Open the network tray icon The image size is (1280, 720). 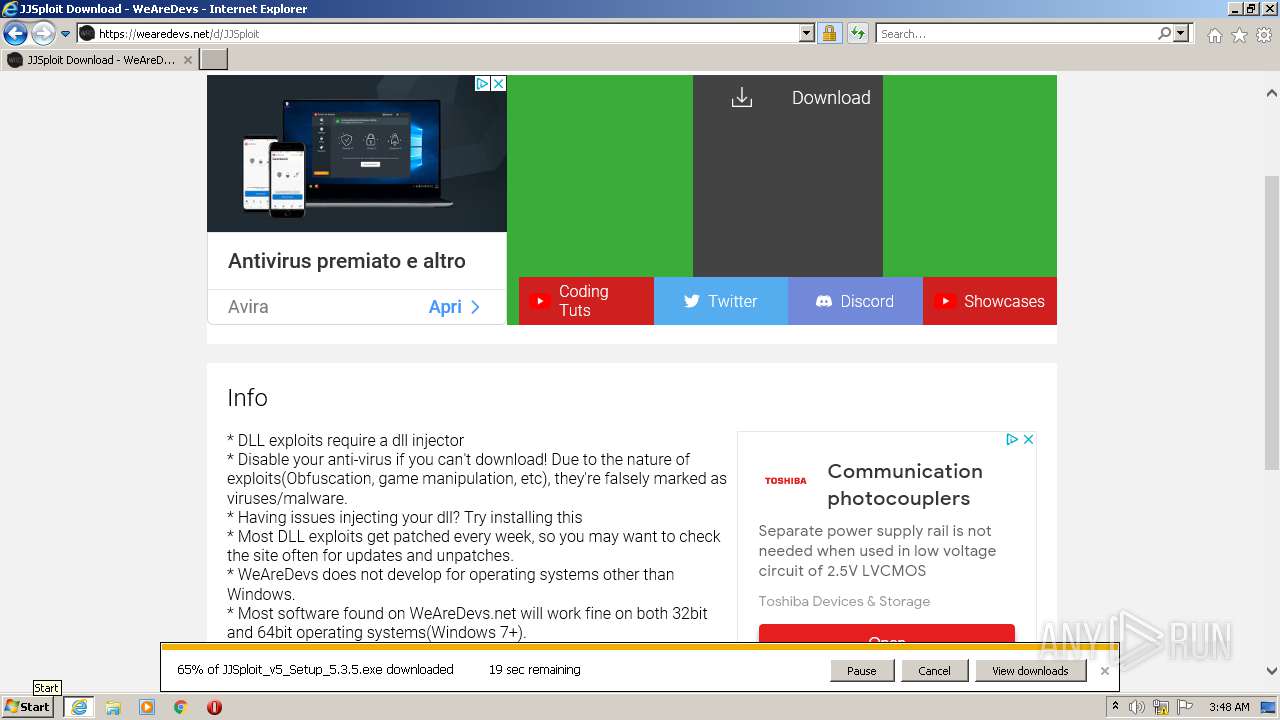point(1160,707)
